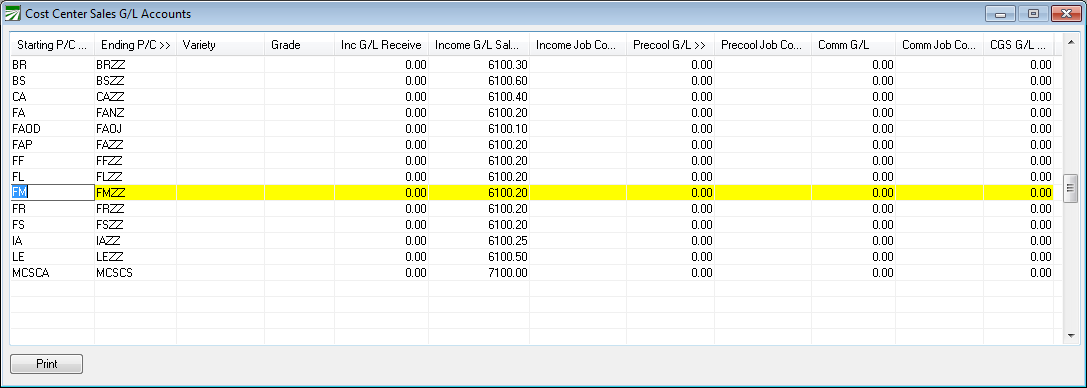Click the FAZZ ending P/C cell
The image size is (1087, 388).
[135, 145]
